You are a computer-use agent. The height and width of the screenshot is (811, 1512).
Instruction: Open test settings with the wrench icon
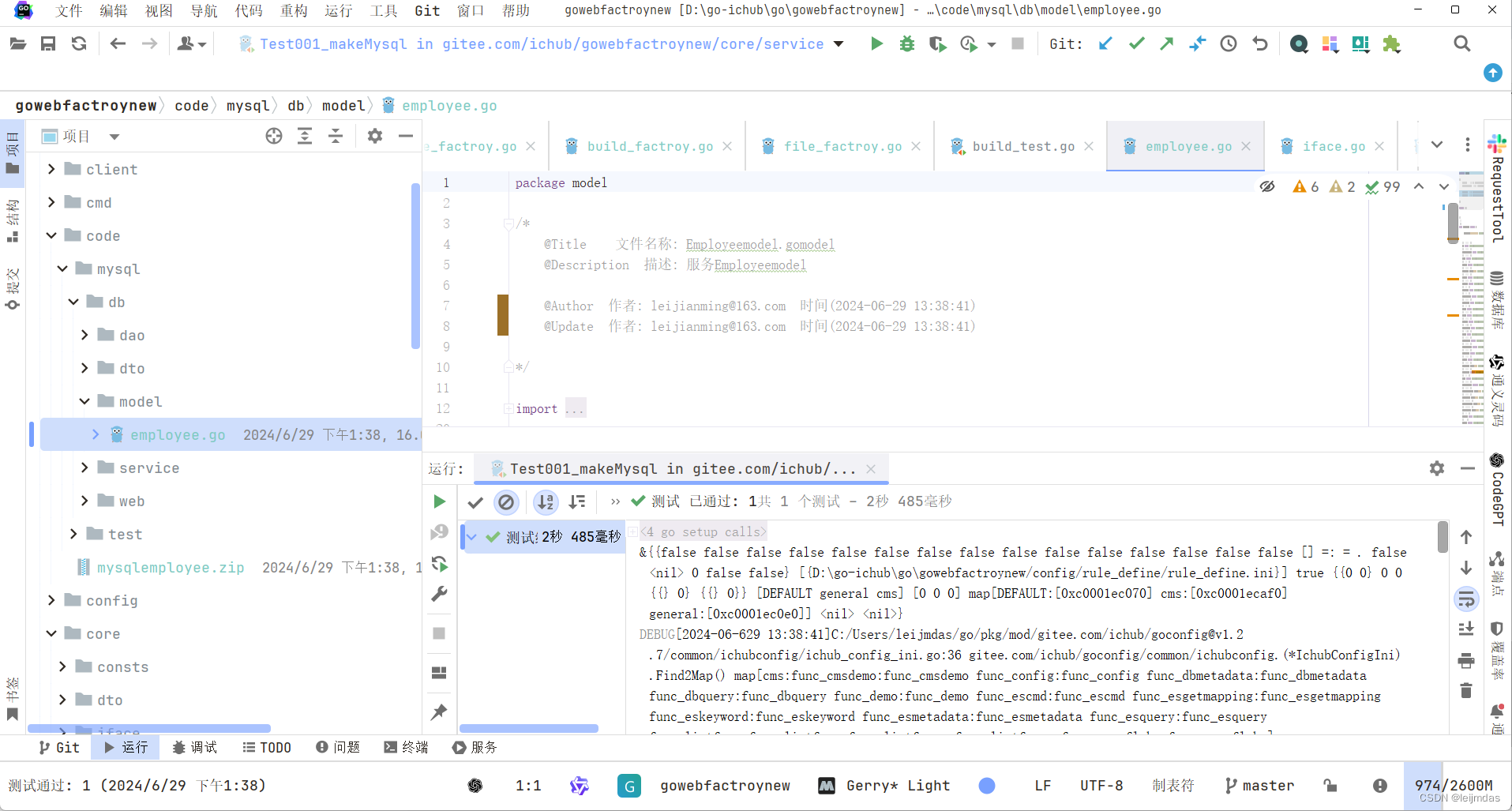point(440,594)
